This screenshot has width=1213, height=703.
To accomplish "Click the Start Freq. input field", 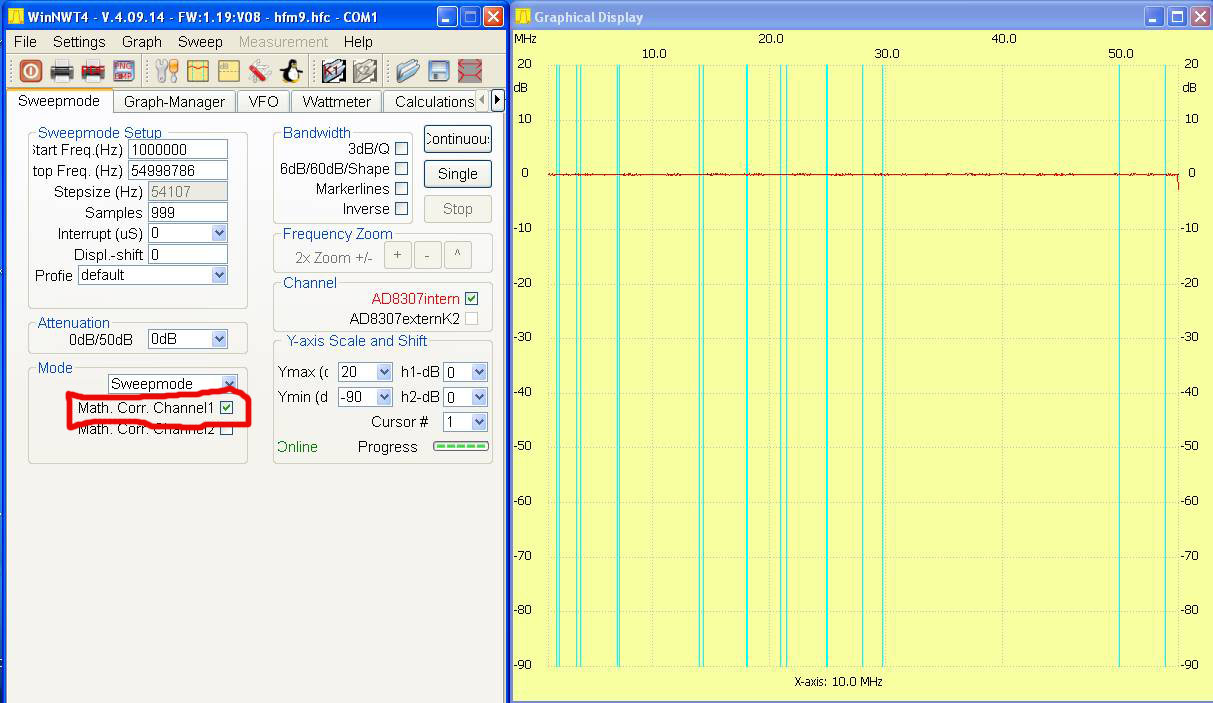I will click(177, 150).
